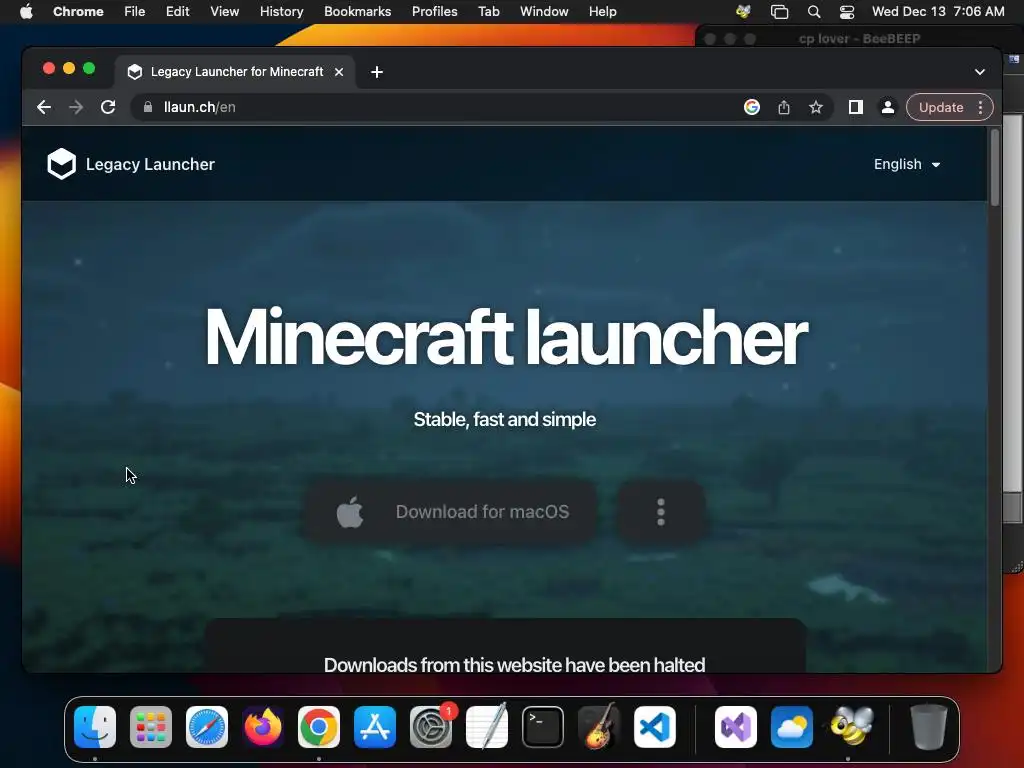
Task: Click the forward navigation arrow
Action: 76,107
